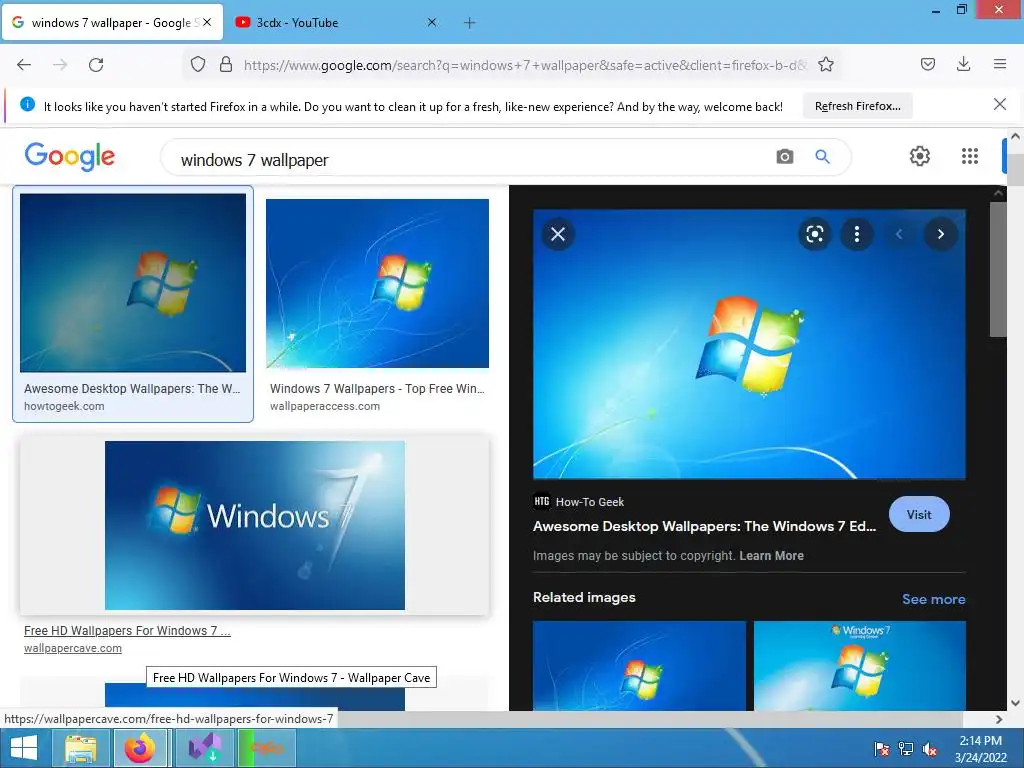Image resolution: width=1024 pixels, height=768 pixels.
Task: Click the page scrollbar up arrow
Action: [x=1015, y=136]
